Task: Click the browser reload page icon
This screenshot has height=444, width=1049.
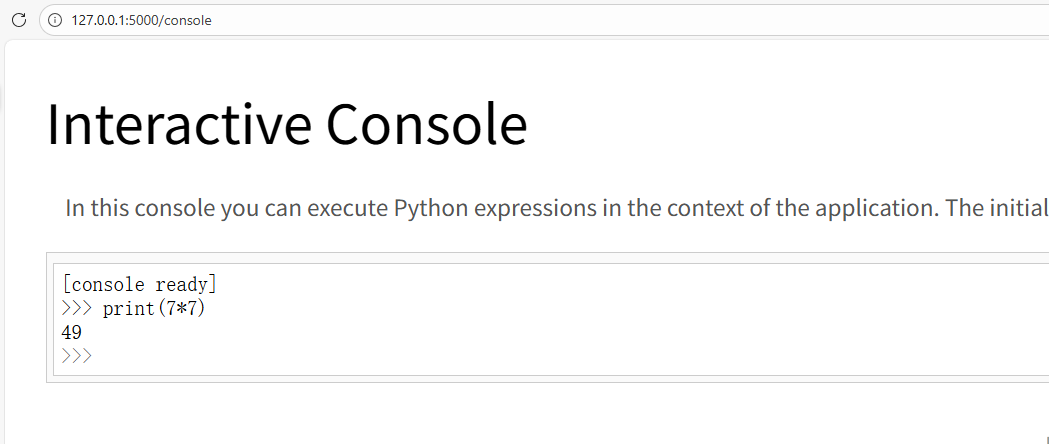Action: click(x=18, y=20)
